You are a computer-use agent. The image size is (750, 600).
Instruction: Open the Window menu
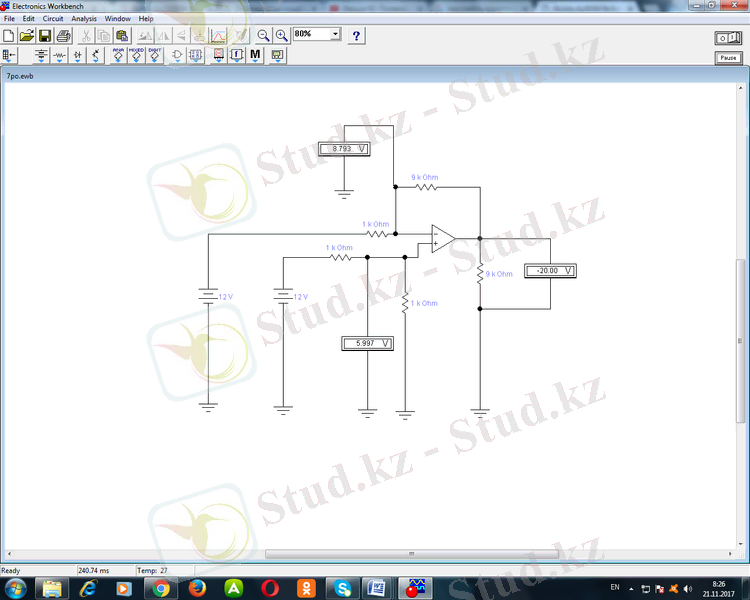pos(118,19)
